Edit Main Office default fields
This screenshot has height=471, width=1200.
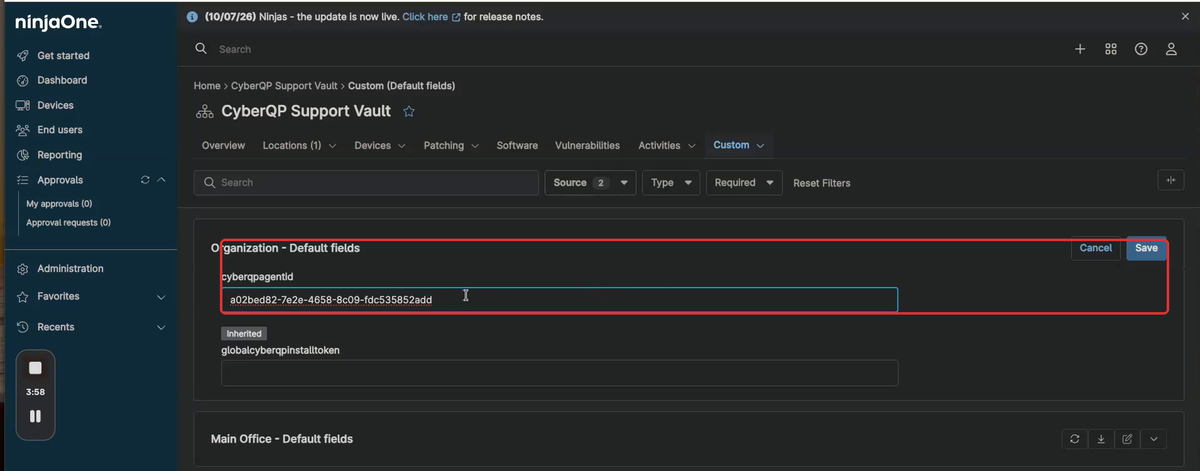coord(1127,438)
